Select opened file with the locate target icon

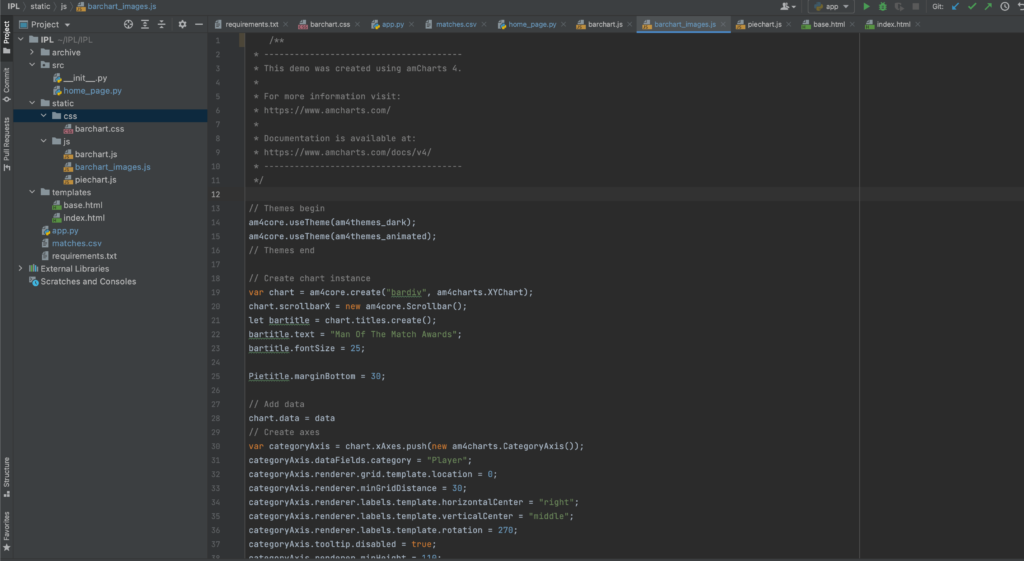click(x=128, y=24)
